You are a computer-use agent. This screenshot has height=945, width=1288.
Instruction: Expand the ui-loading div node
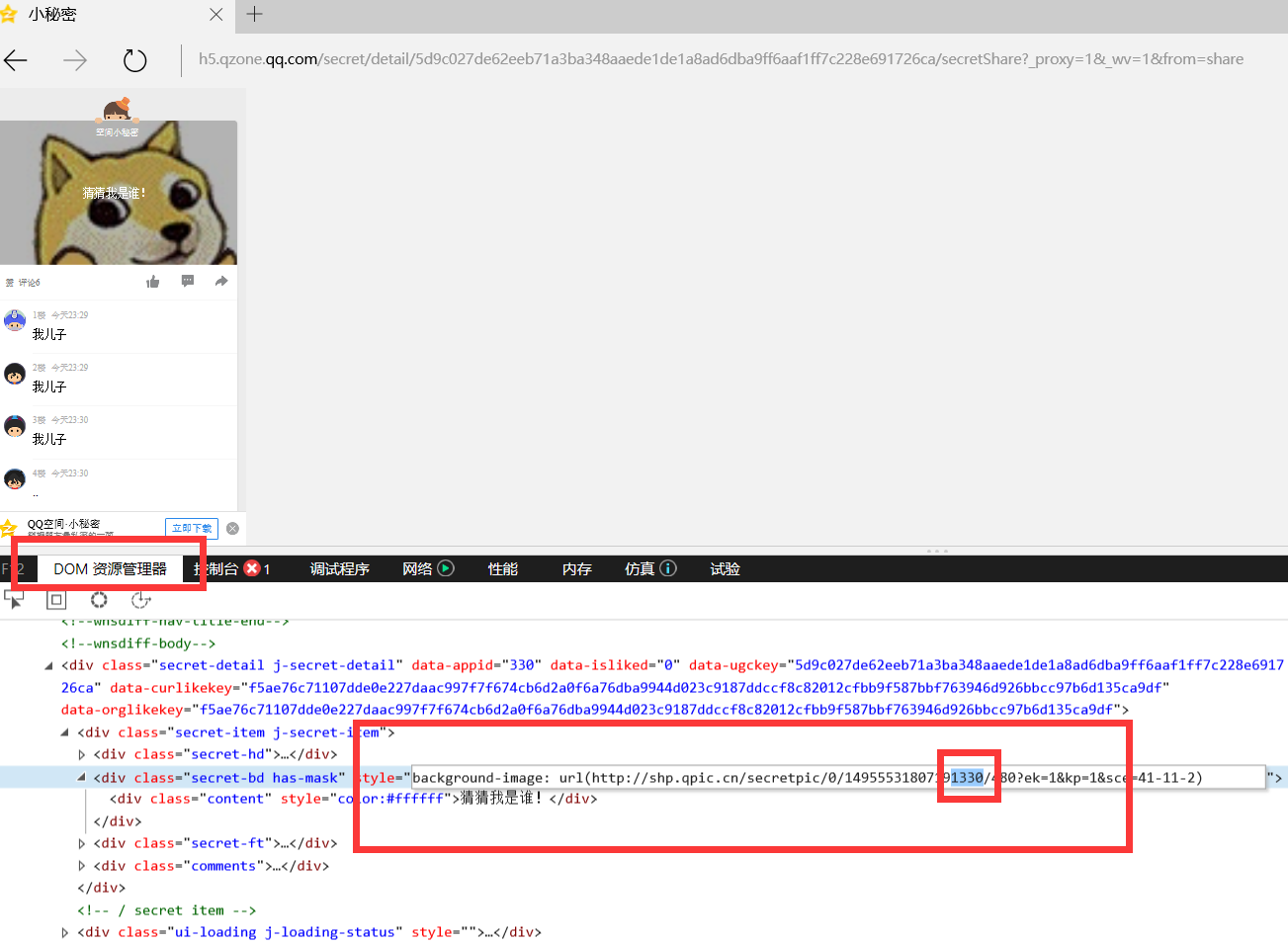(x=65, y=932)
